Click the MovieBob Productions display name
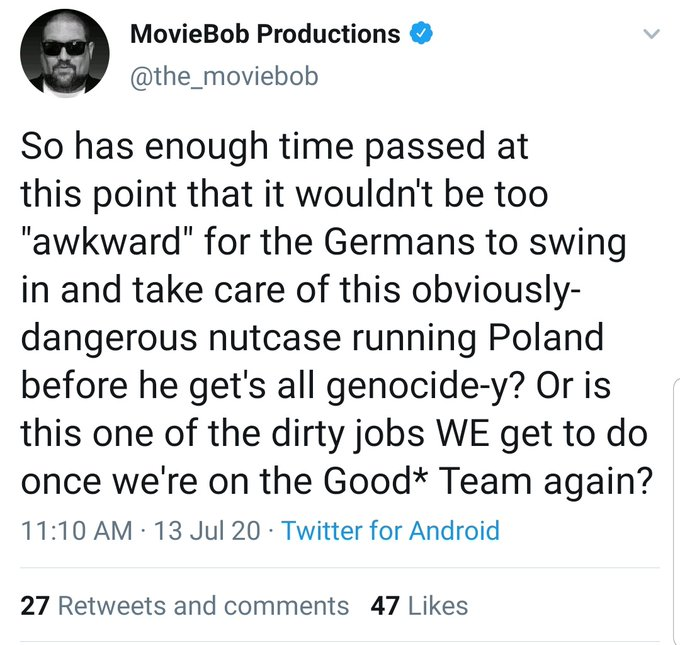The image size is (680, 645). coord(264,34)
